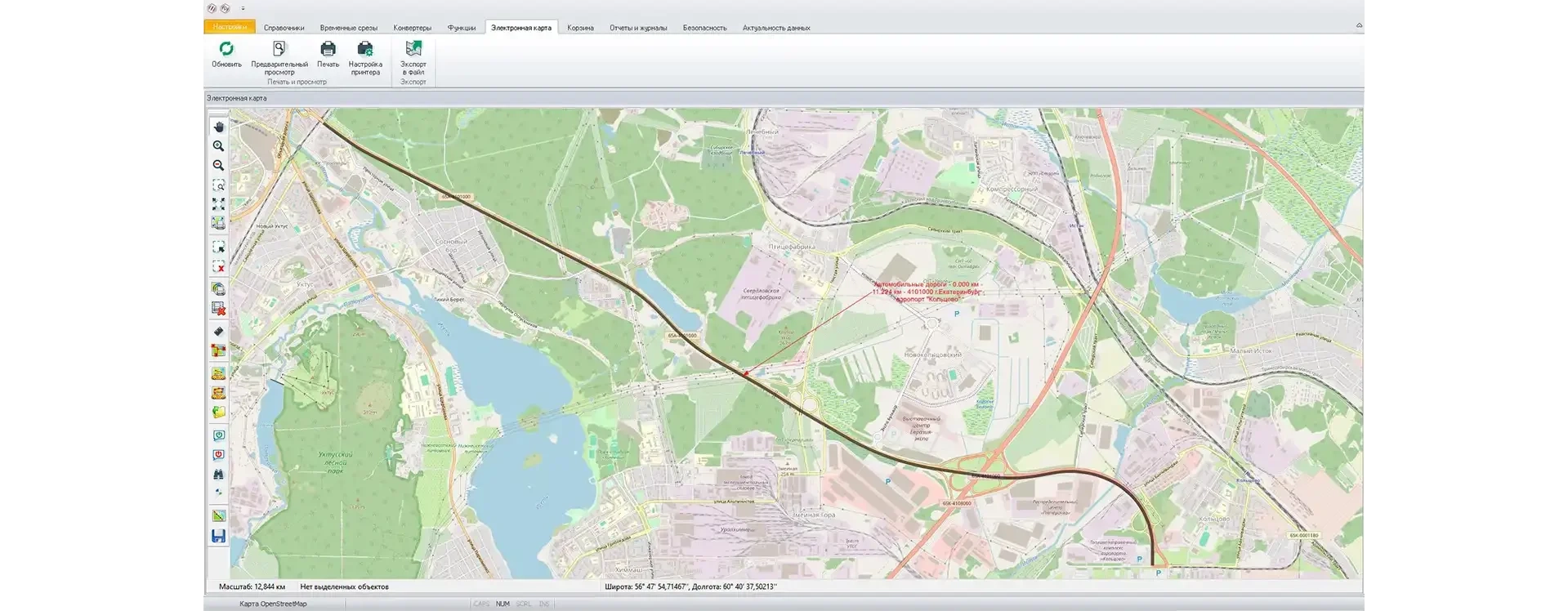Select the hand pan tool
This screenshot has width=1568, height=611.
[218, 127]
